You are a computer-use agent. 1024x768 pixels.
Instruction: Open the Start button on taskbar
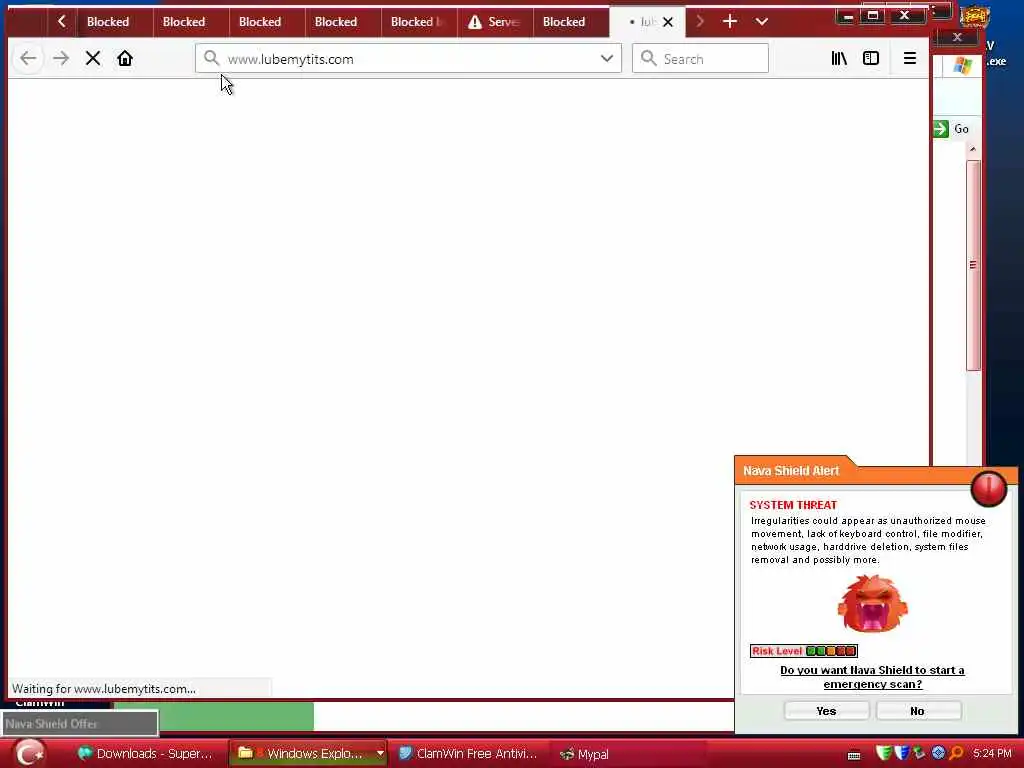point(29,753)
